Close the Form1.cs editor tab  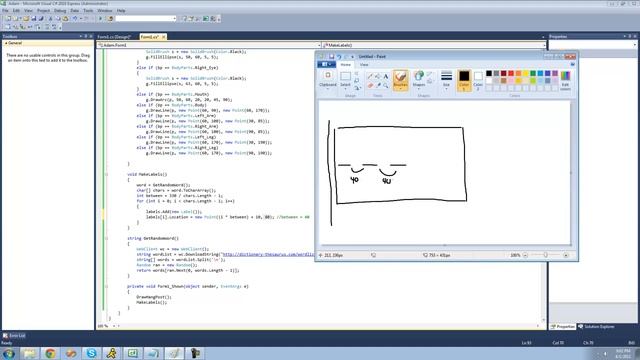tap(164, 37)
